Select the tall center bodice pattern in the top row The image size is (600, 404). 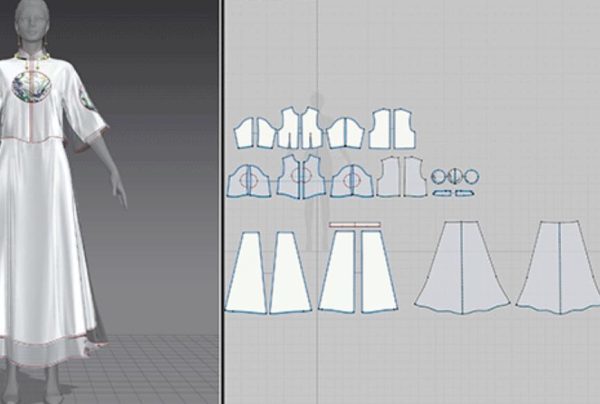point(300,128)
